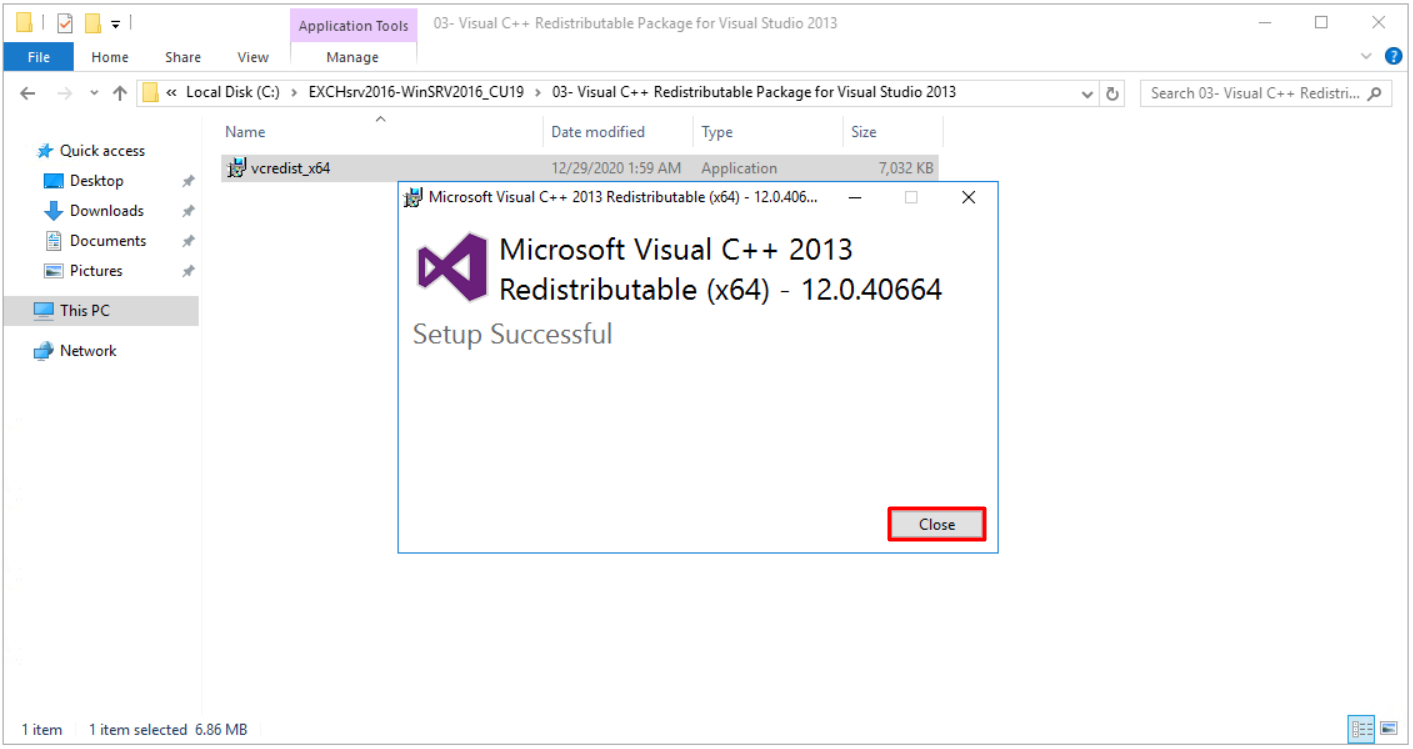The image size is (1413, 749).
Task: Open Explorer Help question mark icon
Action: pos(1393,56)
